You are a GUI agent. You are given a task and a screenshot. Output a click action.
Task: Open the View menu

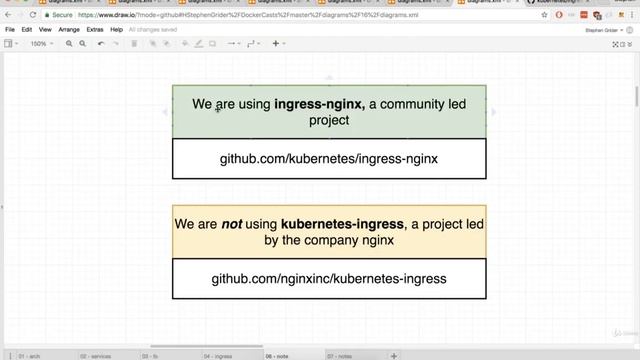[45, 30]
